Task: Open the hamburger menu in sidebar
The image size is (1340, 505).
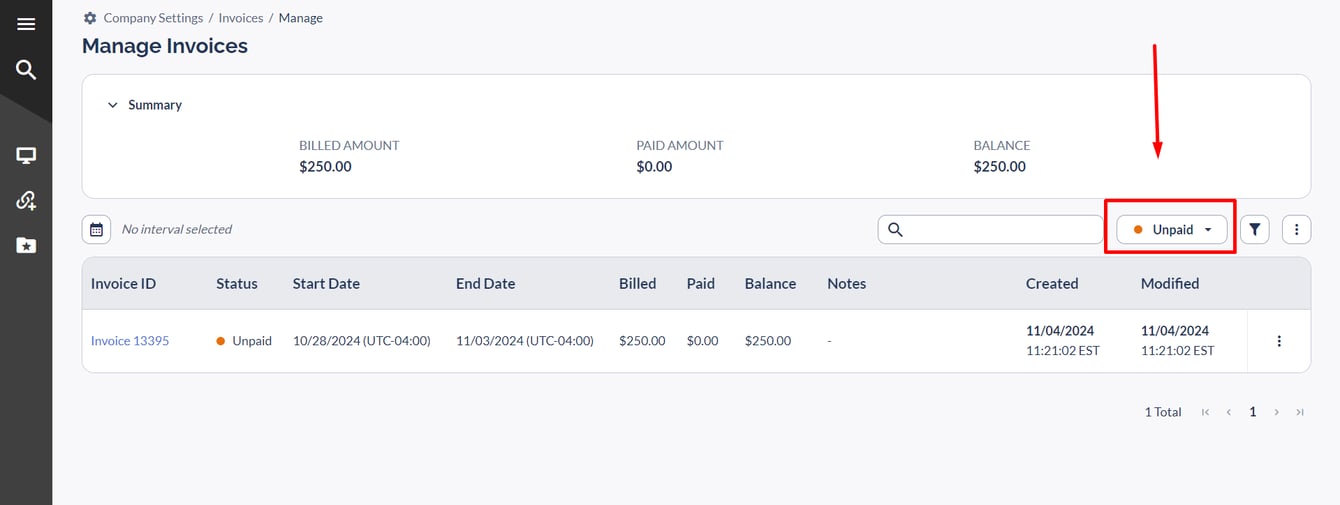Action: point(26,25)
